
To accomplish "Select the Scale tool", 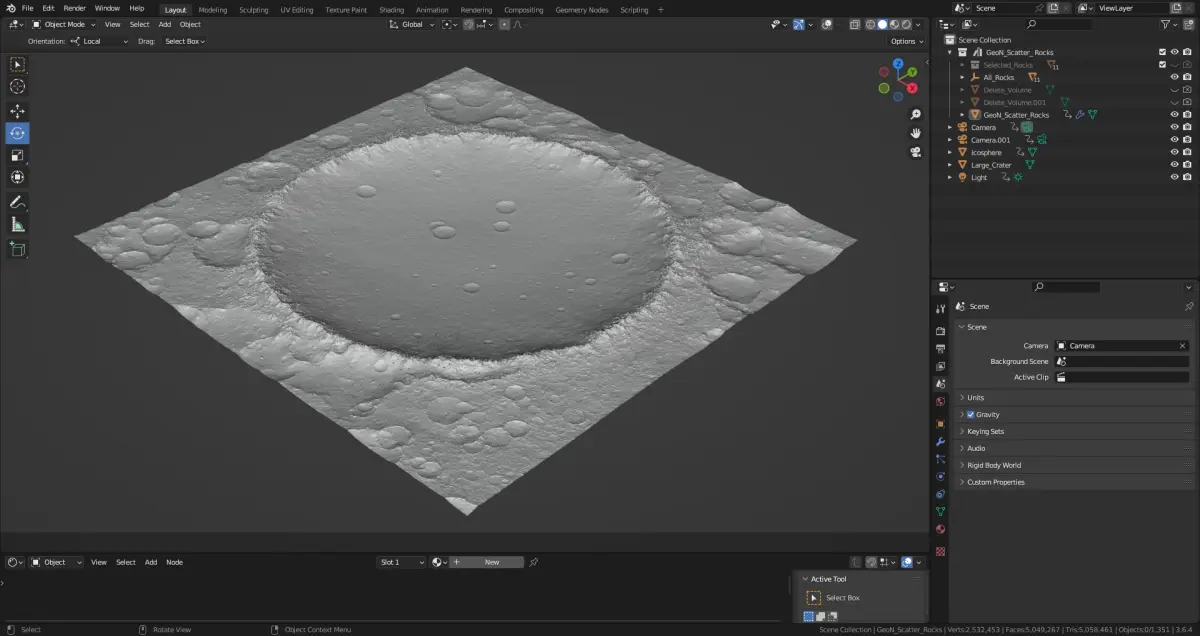I will [x=17, y=155].
